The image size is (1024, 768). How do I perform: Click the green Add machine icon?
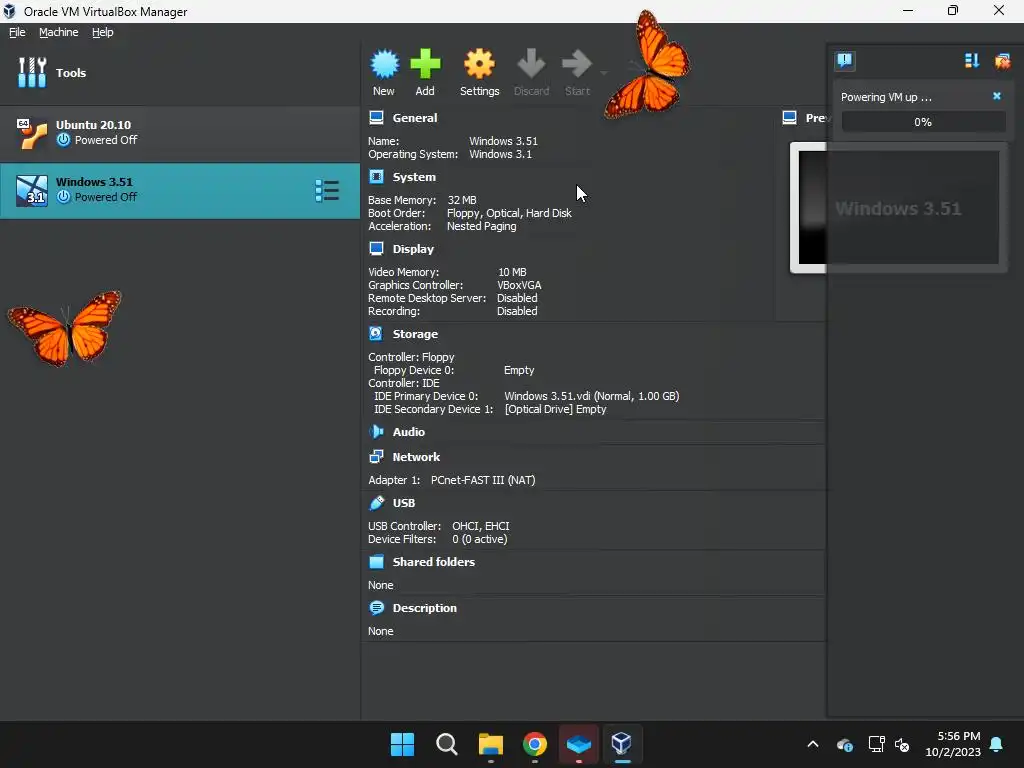click(x=425, y=64)
